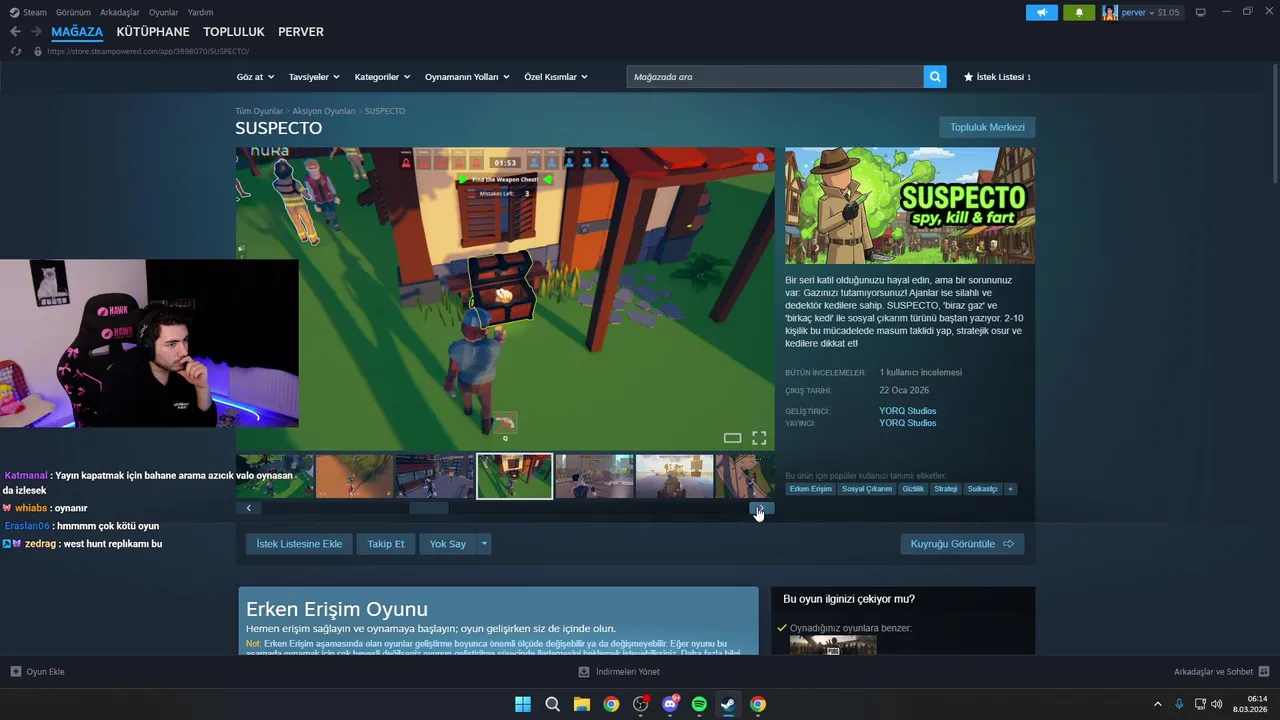Select the Erken Erişim tag

tap(810, 489)
